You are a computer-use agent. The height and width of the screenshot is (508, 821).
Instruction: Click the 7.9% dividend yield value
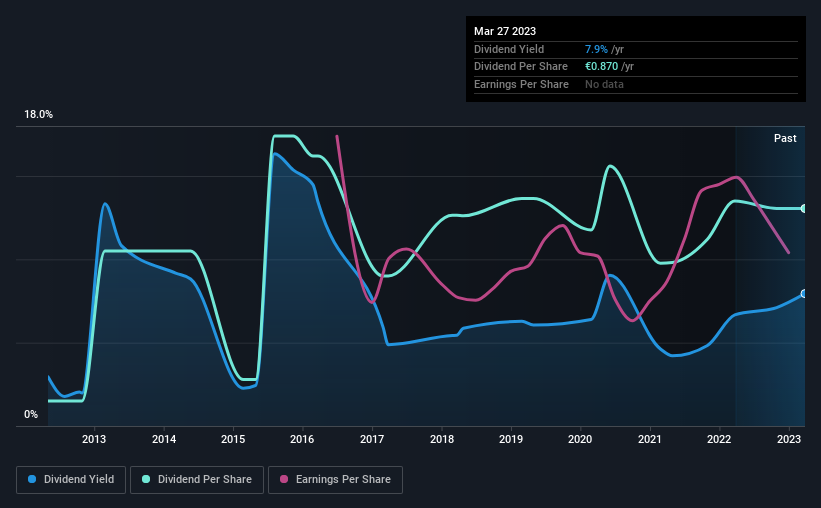[596, 49]
